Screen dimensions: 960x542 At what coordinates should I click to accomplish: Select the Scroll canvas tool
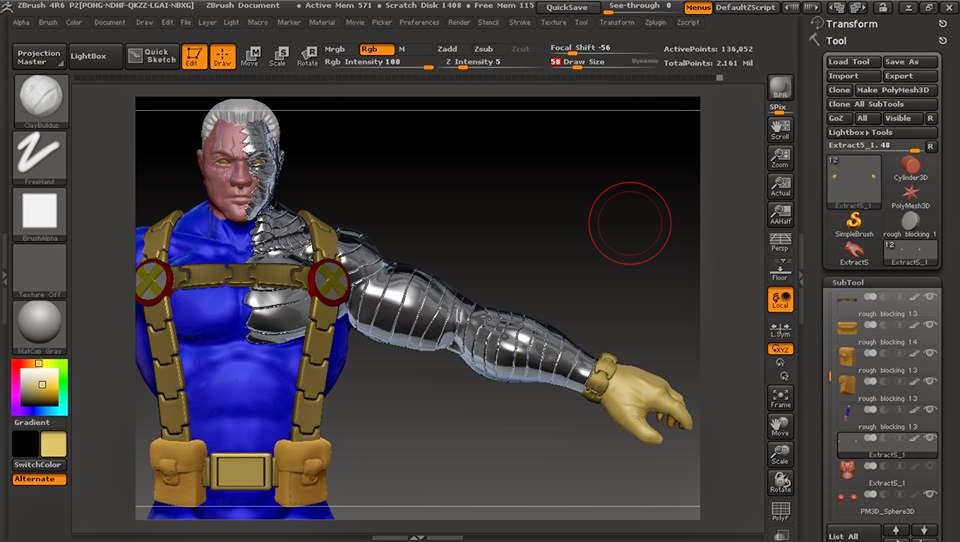click(x=780, y=129)
